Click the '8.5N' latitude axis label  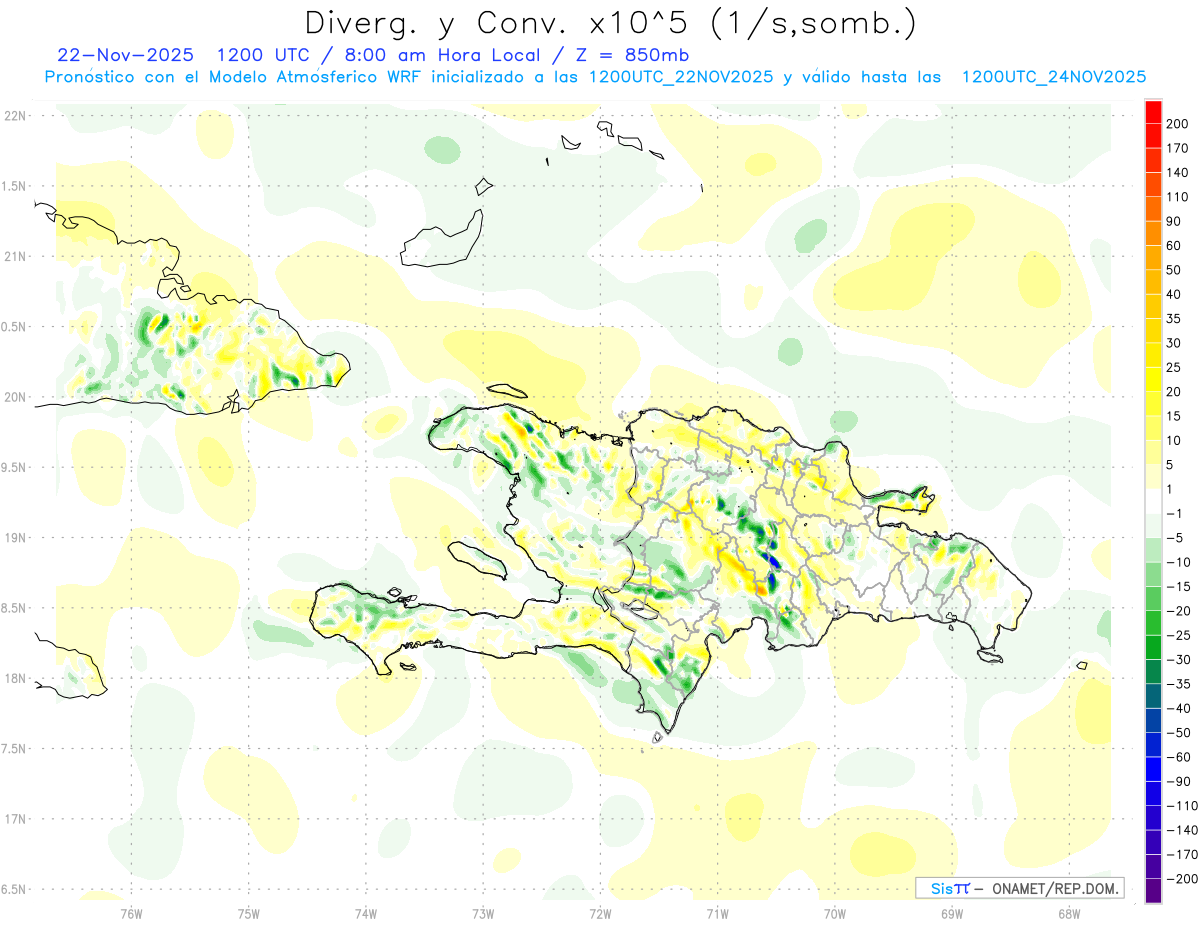tap(14, 608)
